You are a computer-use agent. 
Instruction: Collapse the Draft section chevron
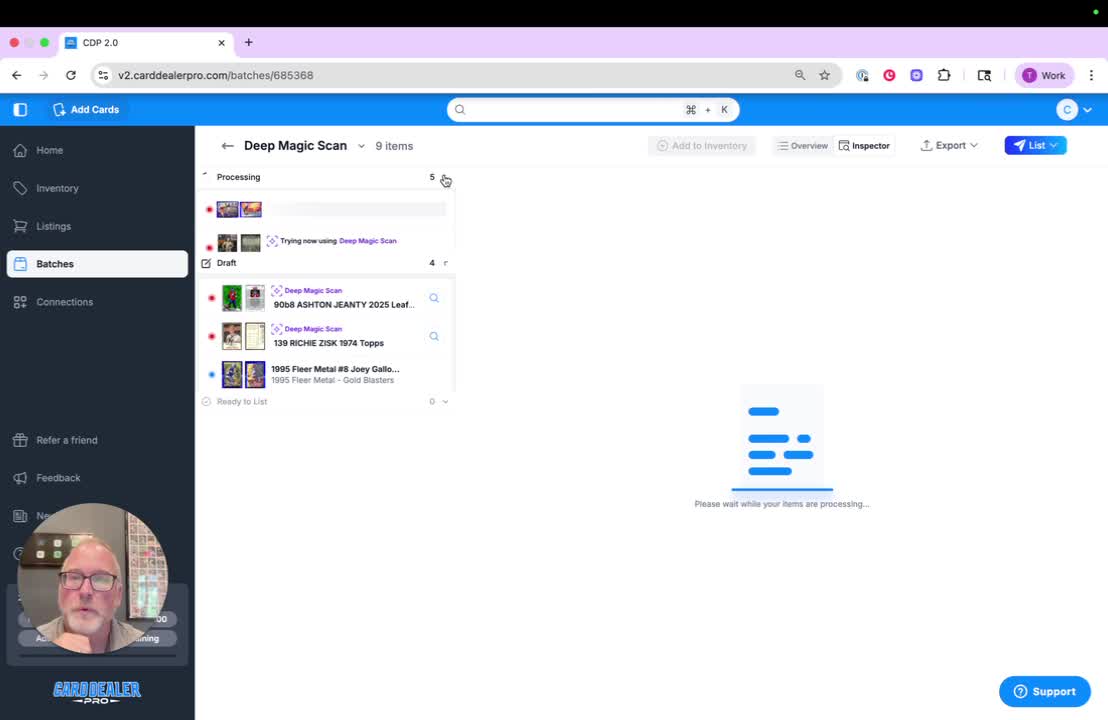point(445,263)
